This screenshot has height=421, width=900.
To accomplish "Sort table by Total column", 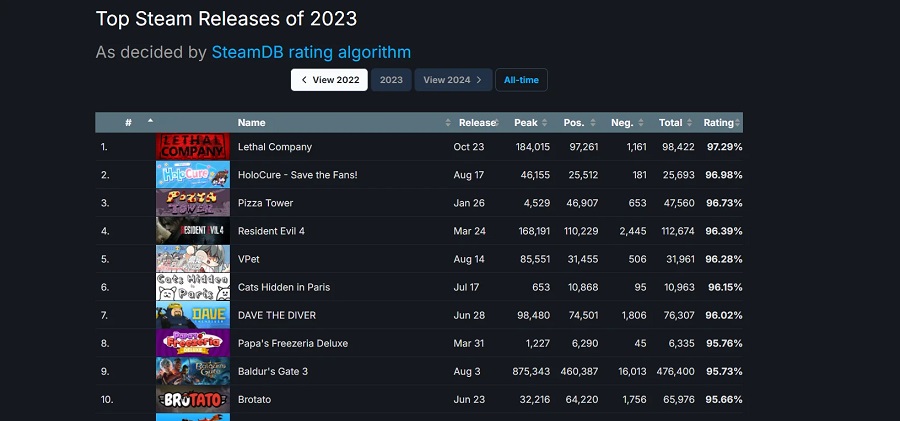I will 670,122.
